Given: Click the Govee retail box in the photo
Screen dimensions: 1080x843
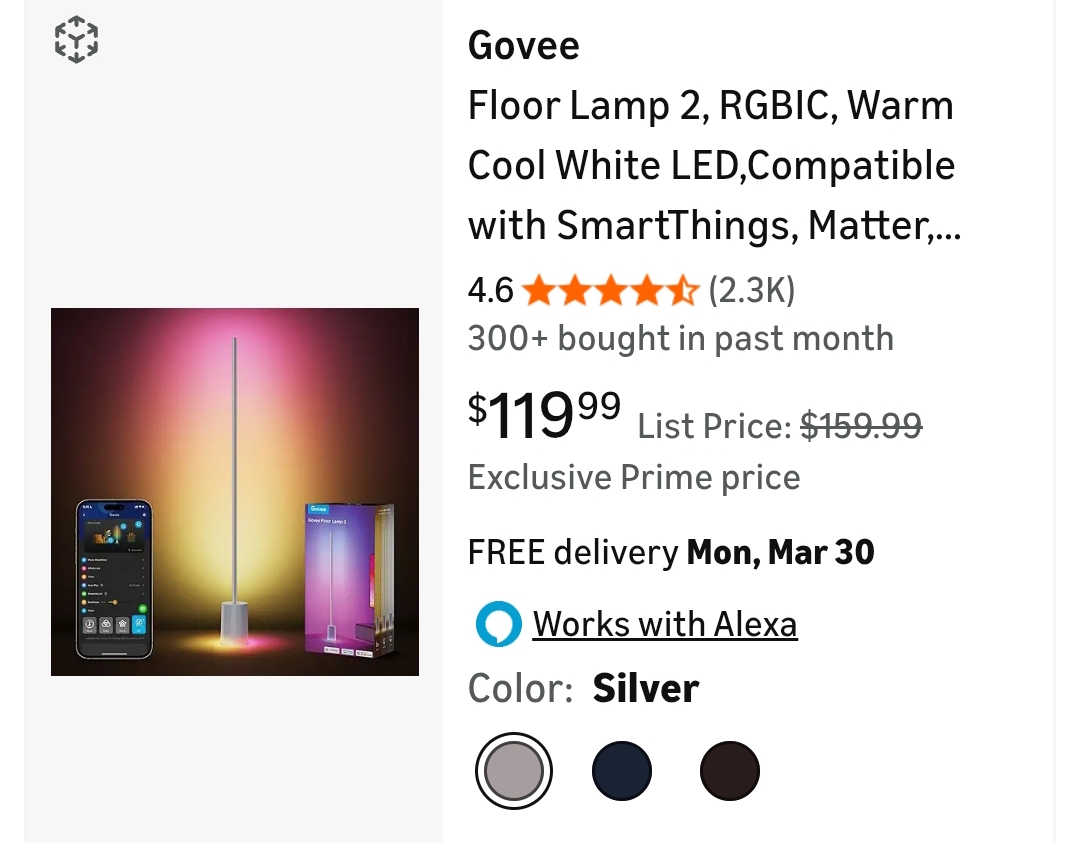Looking at the screenshot, I should 349,579.
